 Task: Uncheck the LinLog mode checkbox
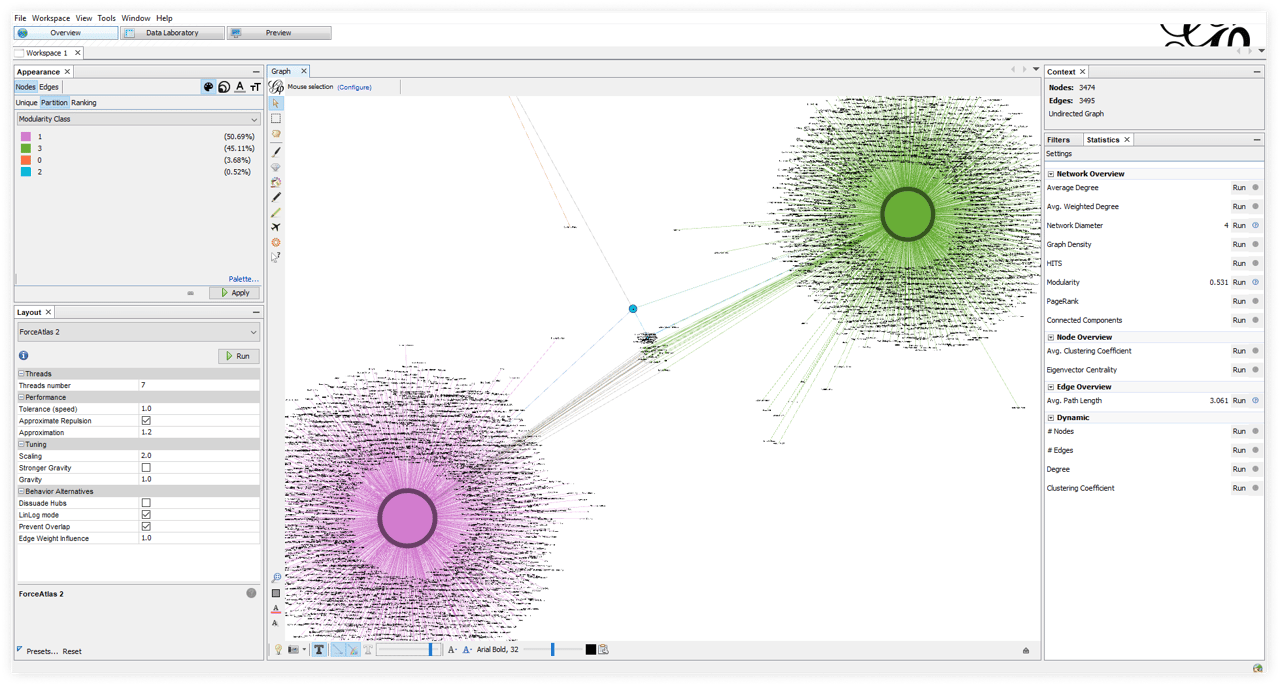click(x=146, y=515)
